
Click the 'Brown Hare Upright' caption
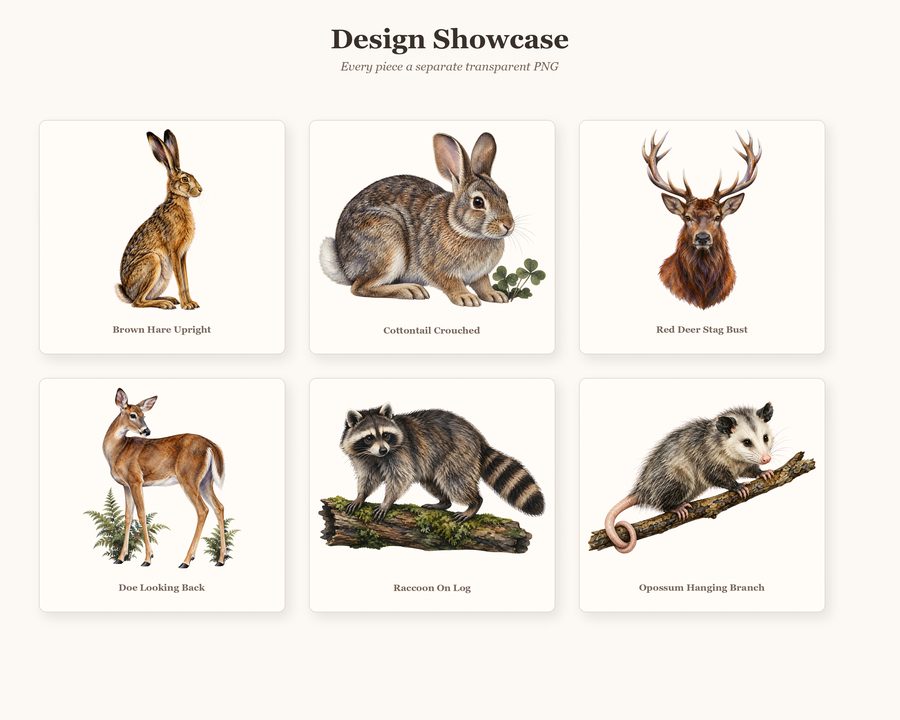(x=162, y=330)
